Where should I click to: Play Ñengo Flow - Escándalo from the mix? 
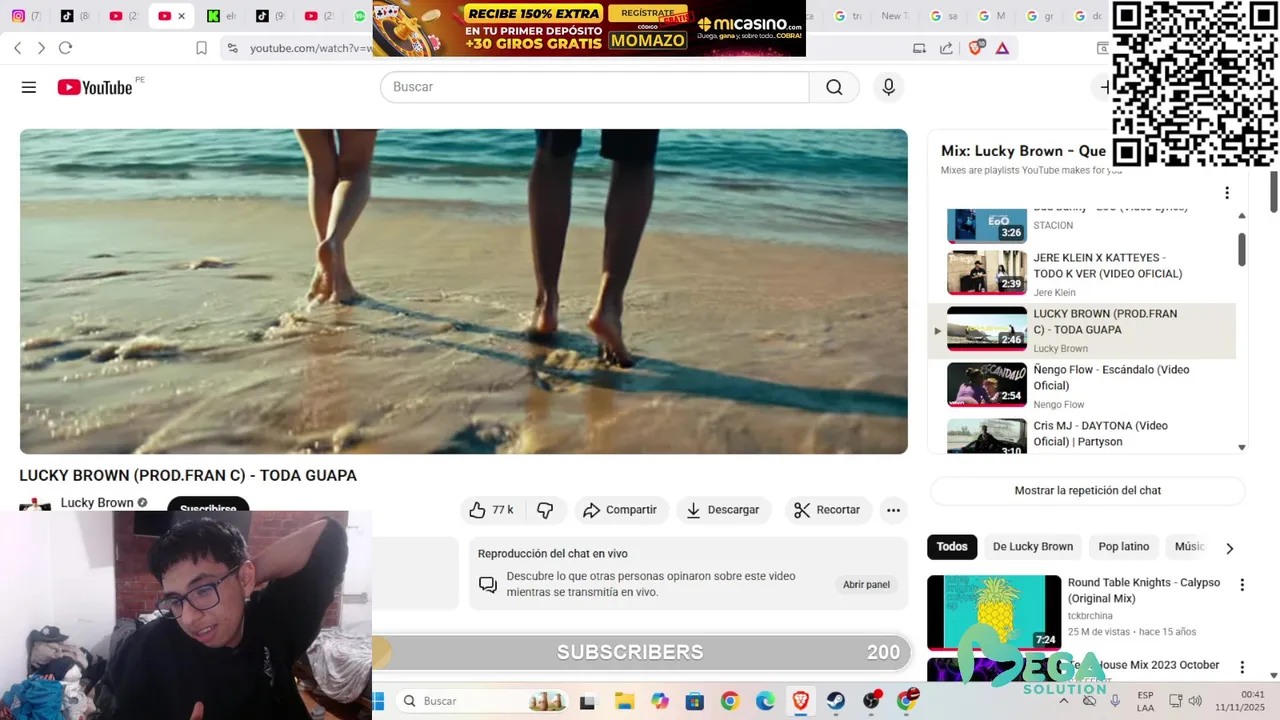[x=1082, y=385]
